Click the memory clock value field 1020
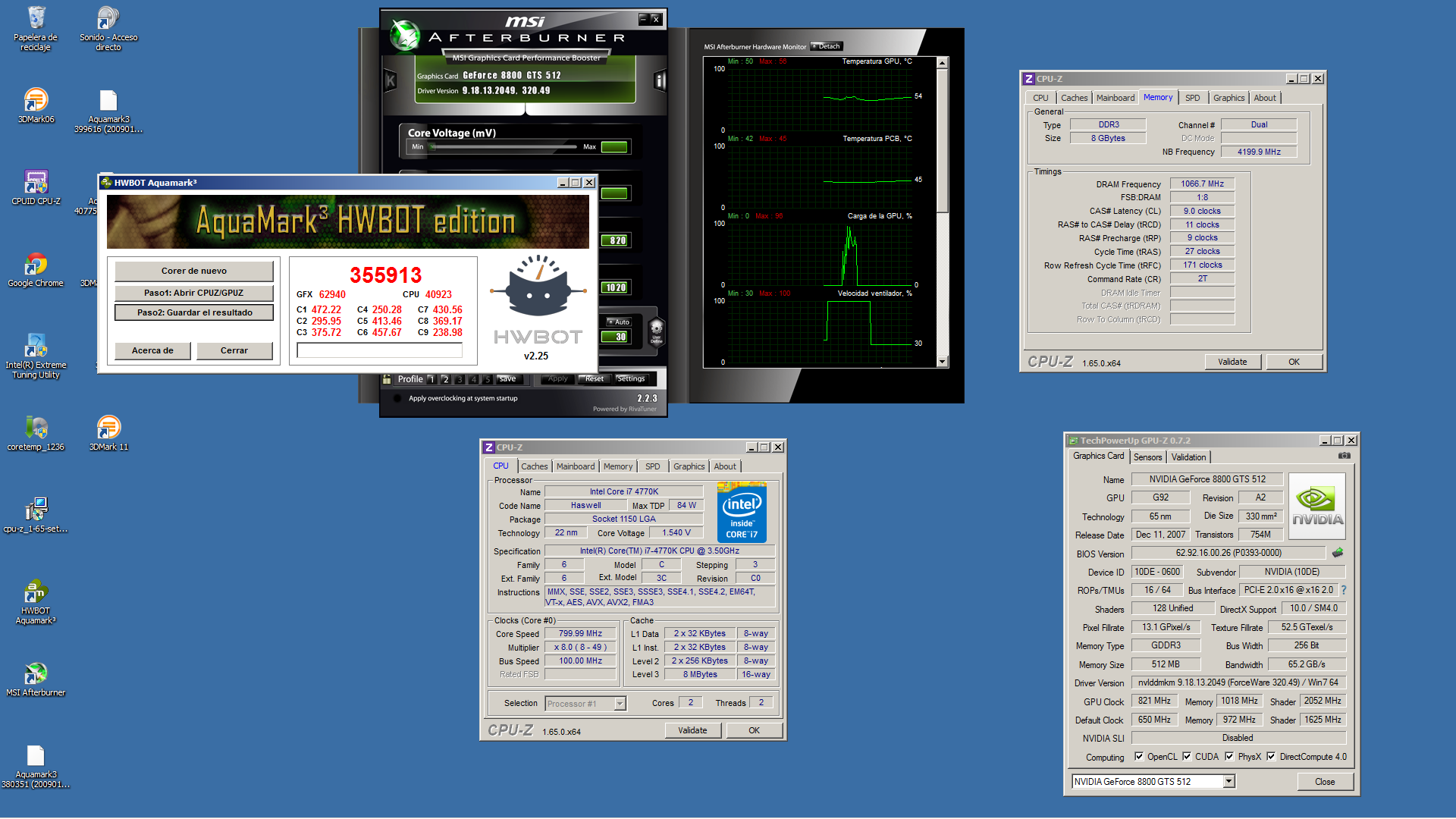This screenshot has height=819, width=1456. click(x=615, y=287)
